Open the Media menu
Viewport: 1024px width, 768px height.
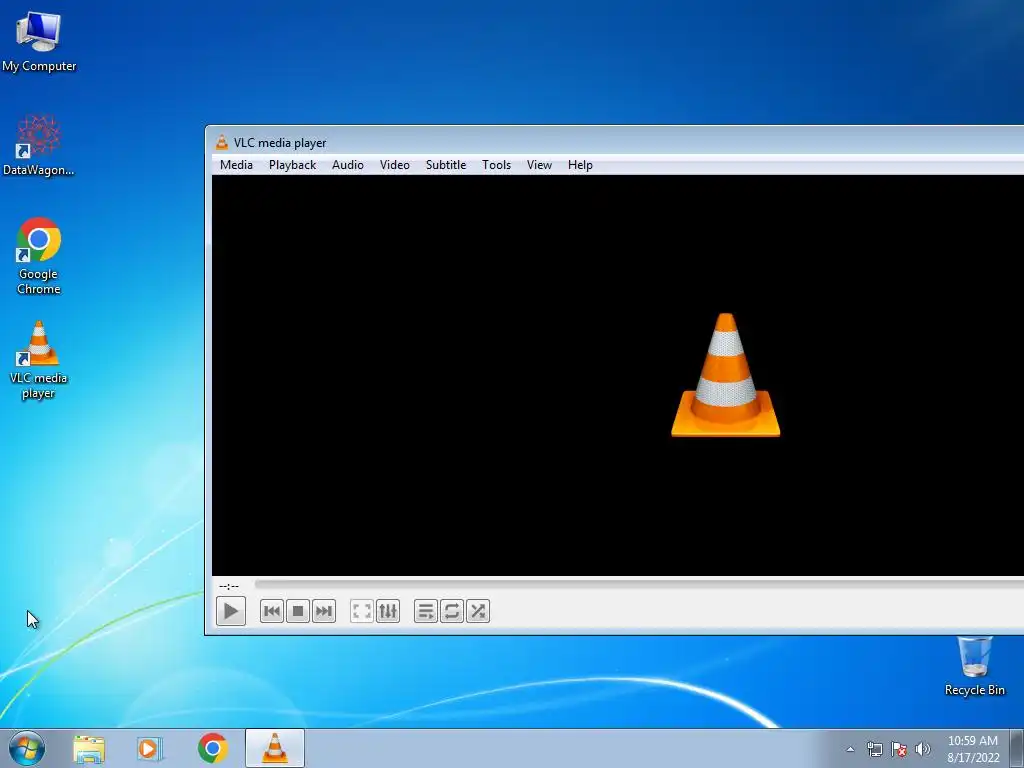coord(236,165)
